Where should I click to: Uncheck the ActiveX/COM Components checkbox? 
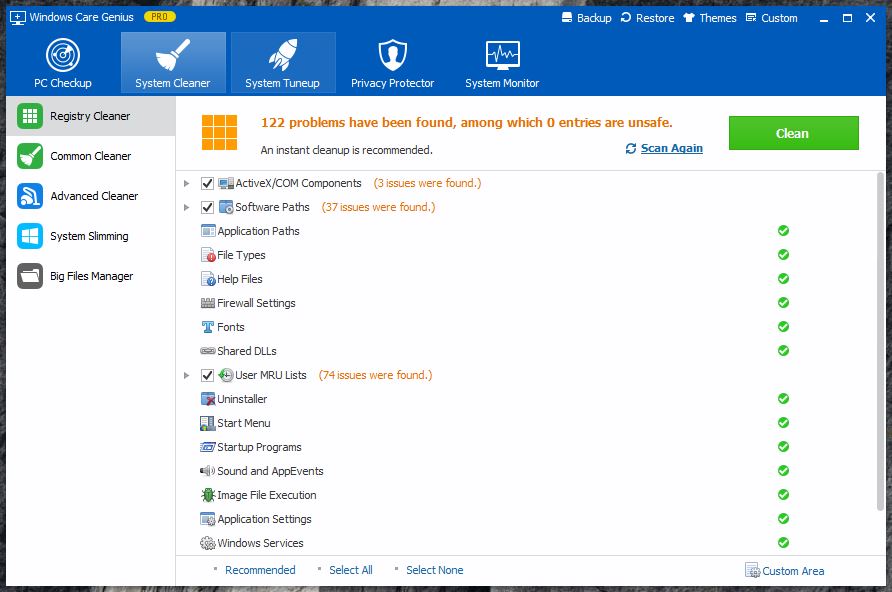tap(207, 183)
